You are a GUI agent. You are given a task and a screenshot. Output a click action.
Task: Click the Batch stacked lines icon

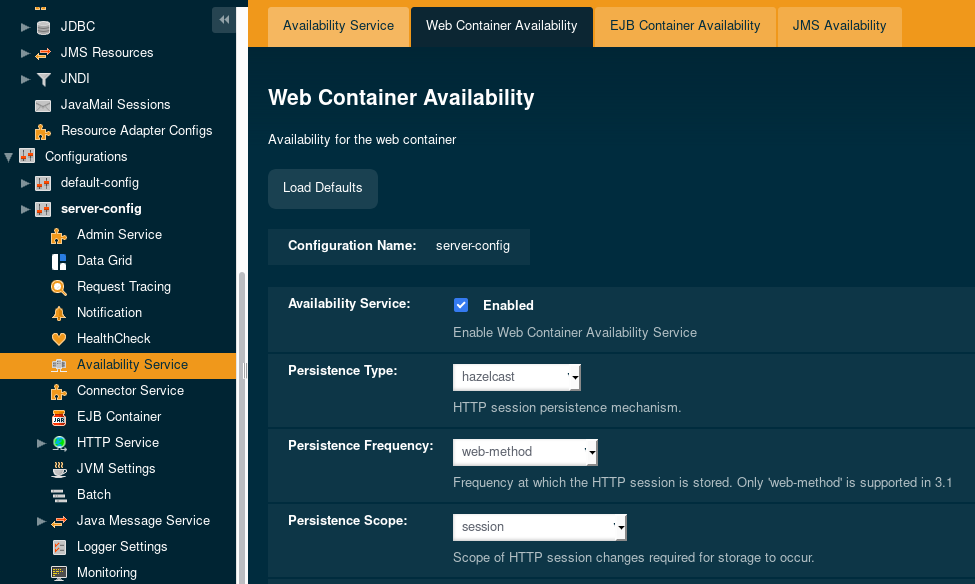pos(59,495)
